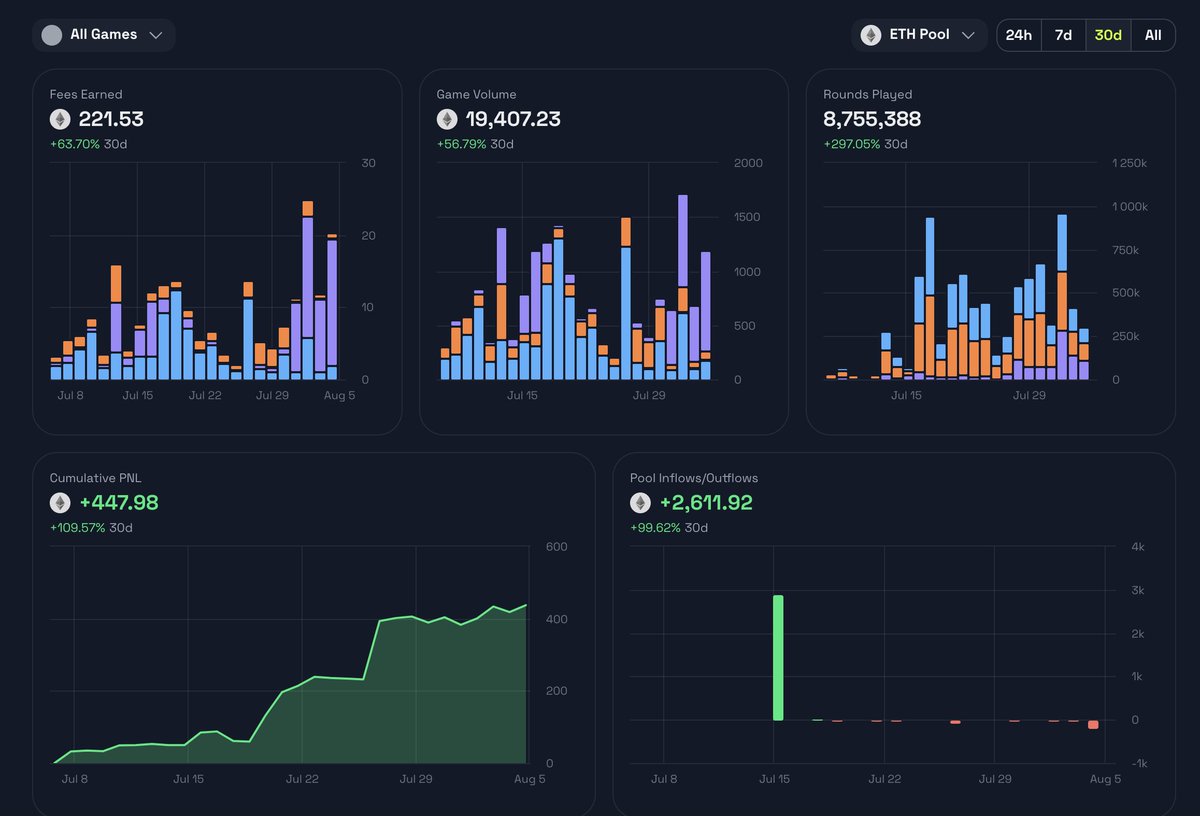Switch to the 24h time range
Viewport: 1200px width, 816px height.
[1019, 35]
